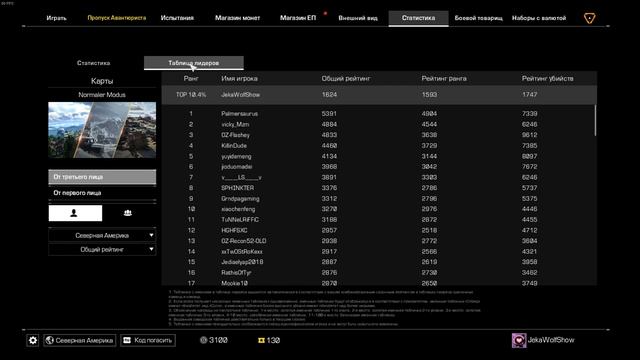Select squad group mode icon
This screenshot has width=640, height=360.
pos(128,213)
